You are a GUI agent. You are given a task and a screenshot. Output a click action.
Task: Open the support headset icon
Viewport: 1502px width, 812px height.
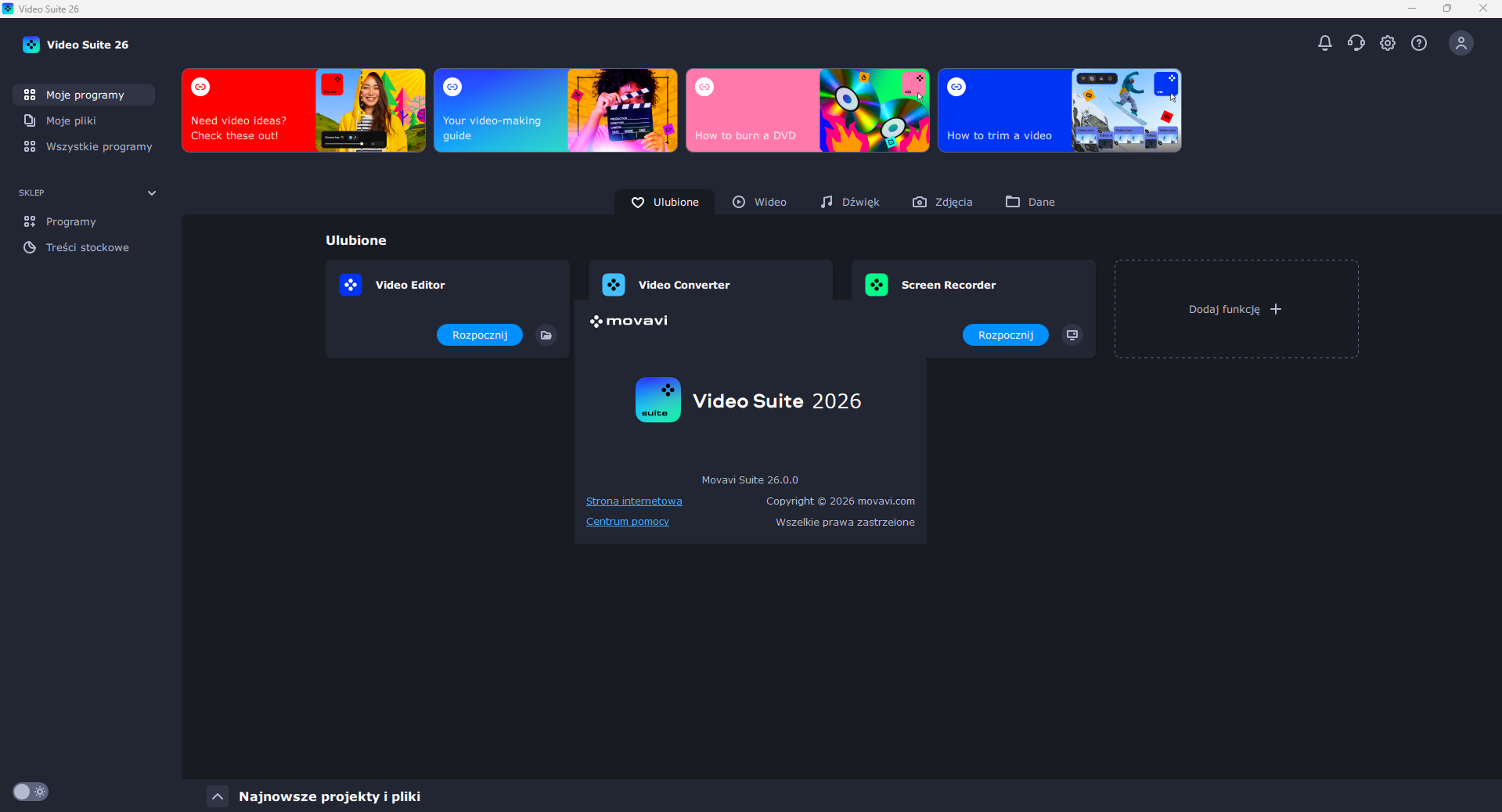click(x=1356, y=43)
